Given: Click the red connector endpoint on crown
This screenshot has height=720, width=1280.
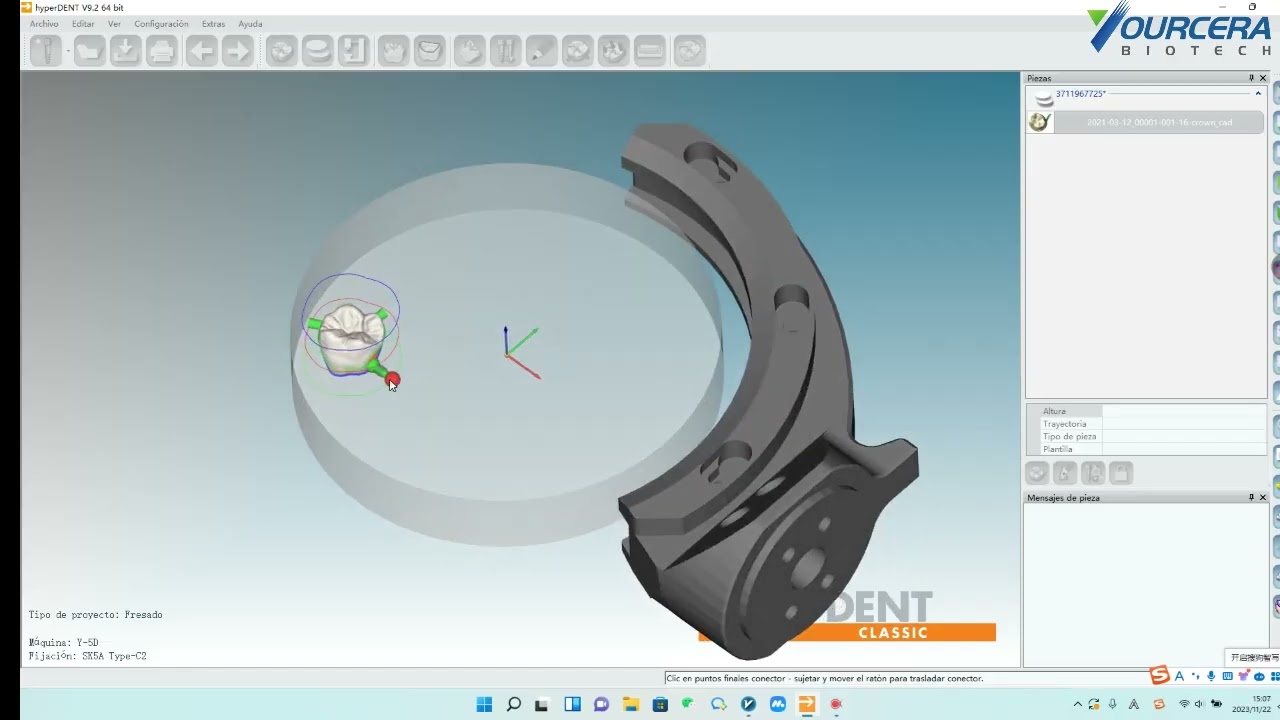Looking at the screenshot, I should 392,379.
